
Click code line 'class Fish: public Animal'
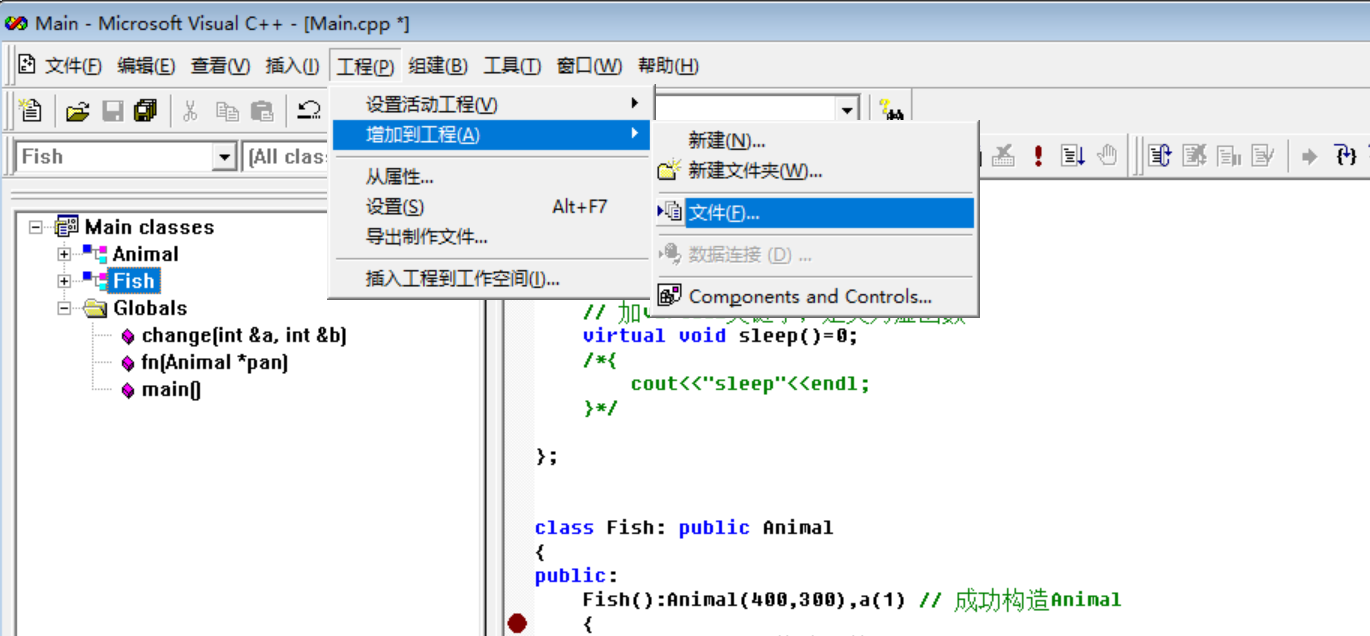(x=684, y=528)
